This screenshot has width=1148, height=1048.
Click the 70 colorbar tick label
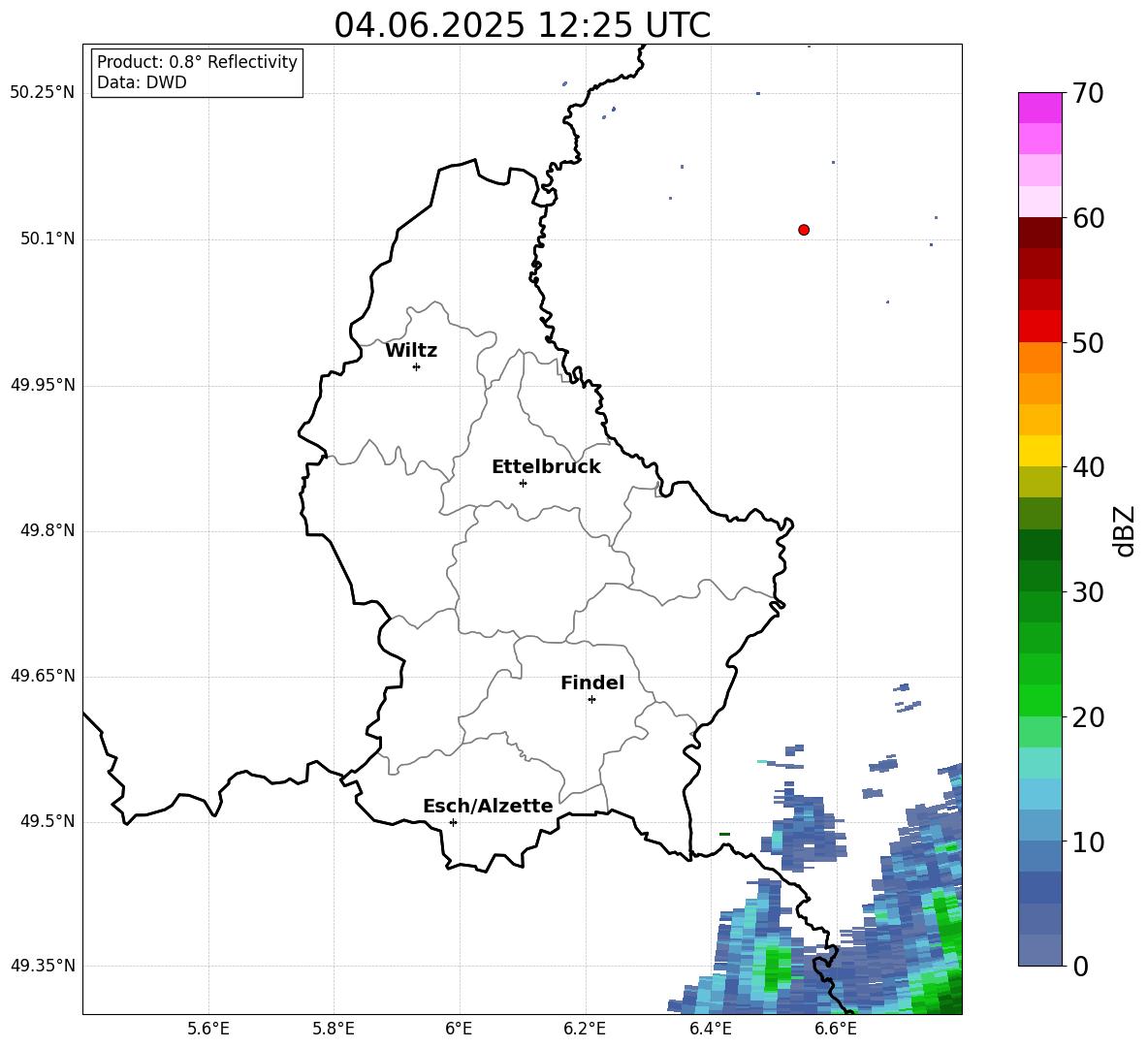click(x=1088, y=94)
